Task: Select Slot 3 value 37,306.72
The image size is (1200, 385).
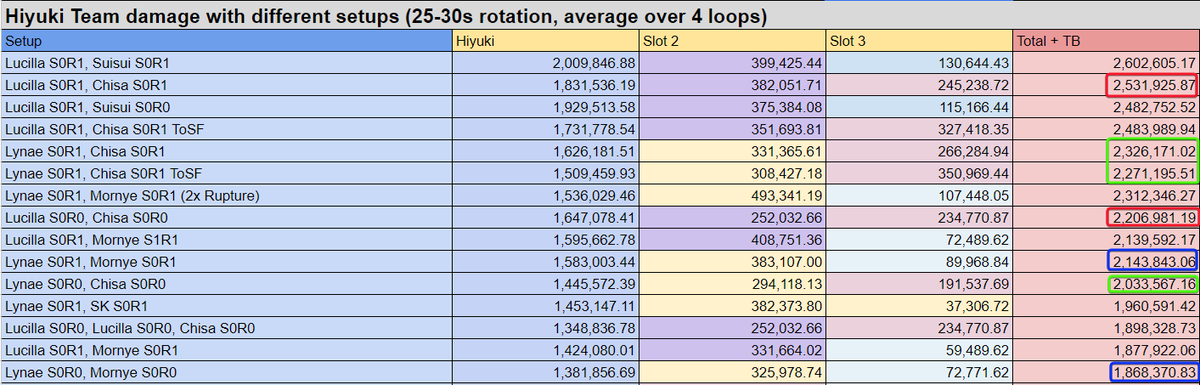Action: [x=919, y=305]
